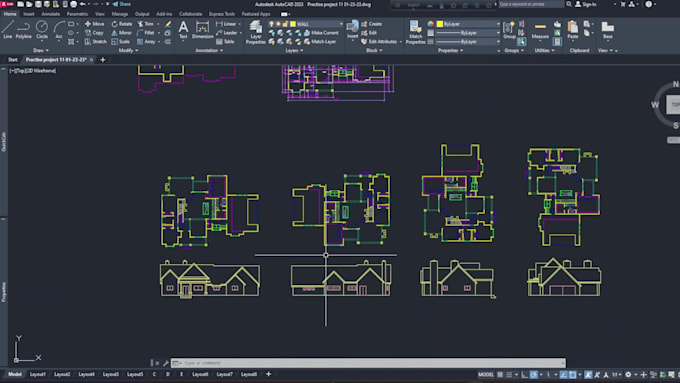The image size is (680, 383).
Task: Expand the Layers panel
Action: pos(294,50)
